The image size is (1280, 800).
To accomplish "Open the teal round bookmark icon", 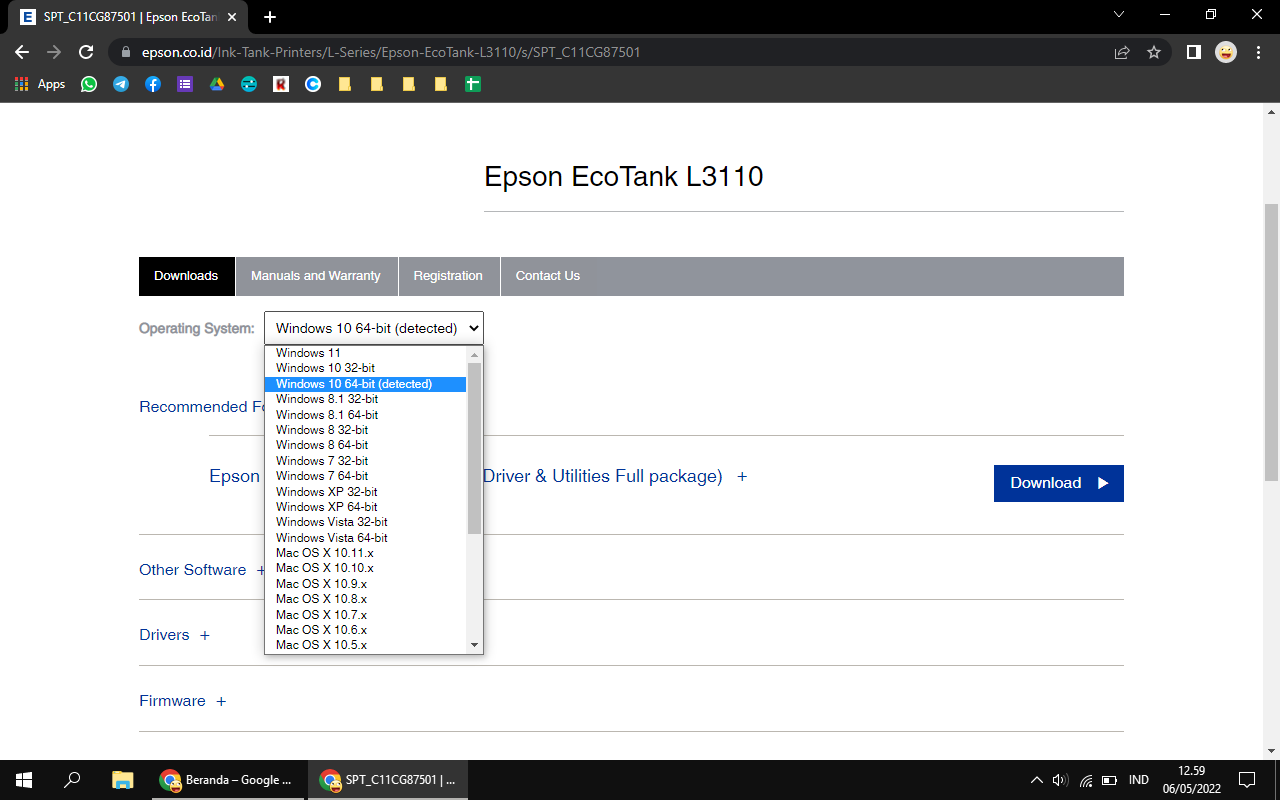I will coord(249,85).
